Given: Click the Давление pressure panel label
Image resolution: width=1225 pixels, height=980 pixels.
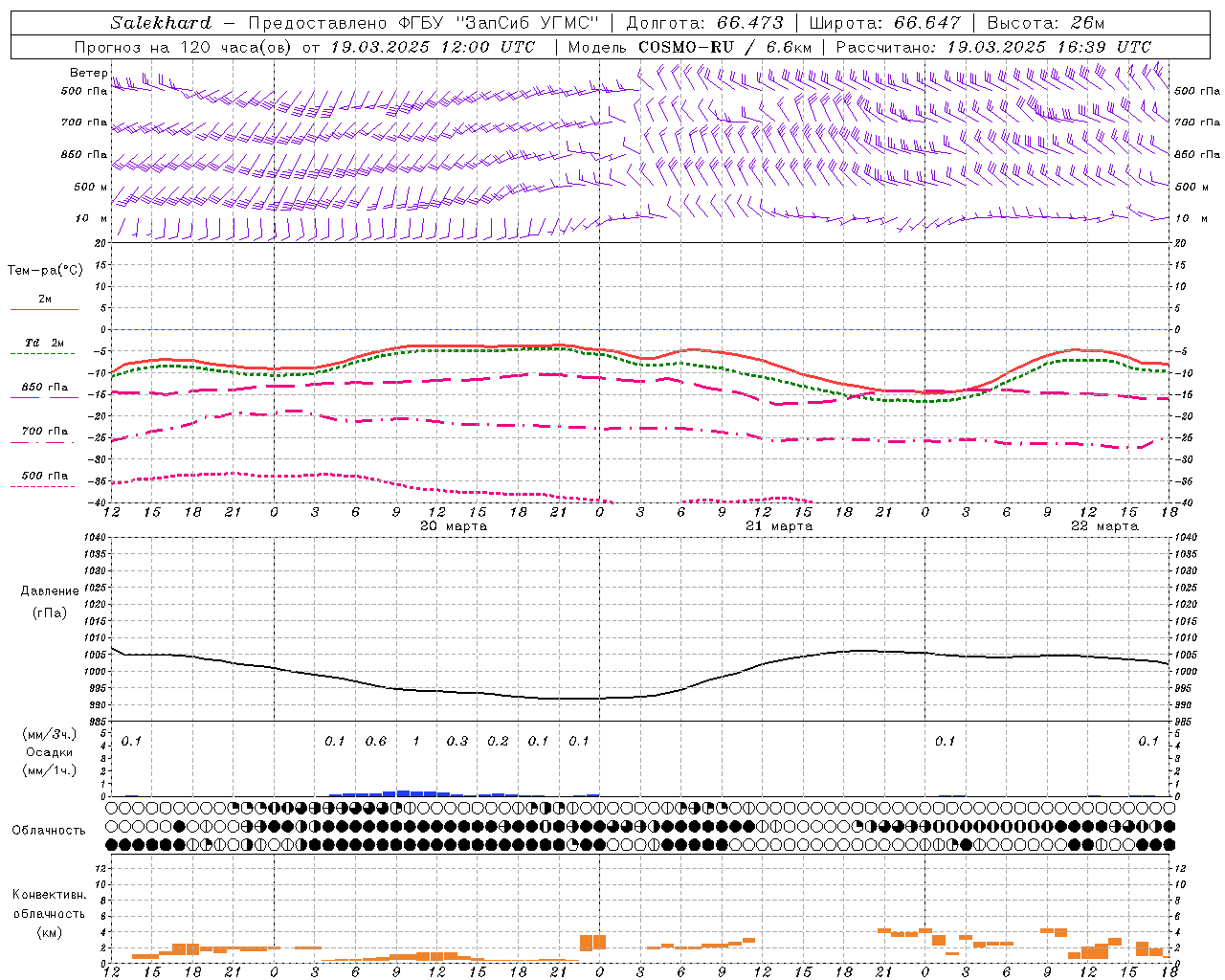Looking at the screenshot, I should (x=50, y=591).
